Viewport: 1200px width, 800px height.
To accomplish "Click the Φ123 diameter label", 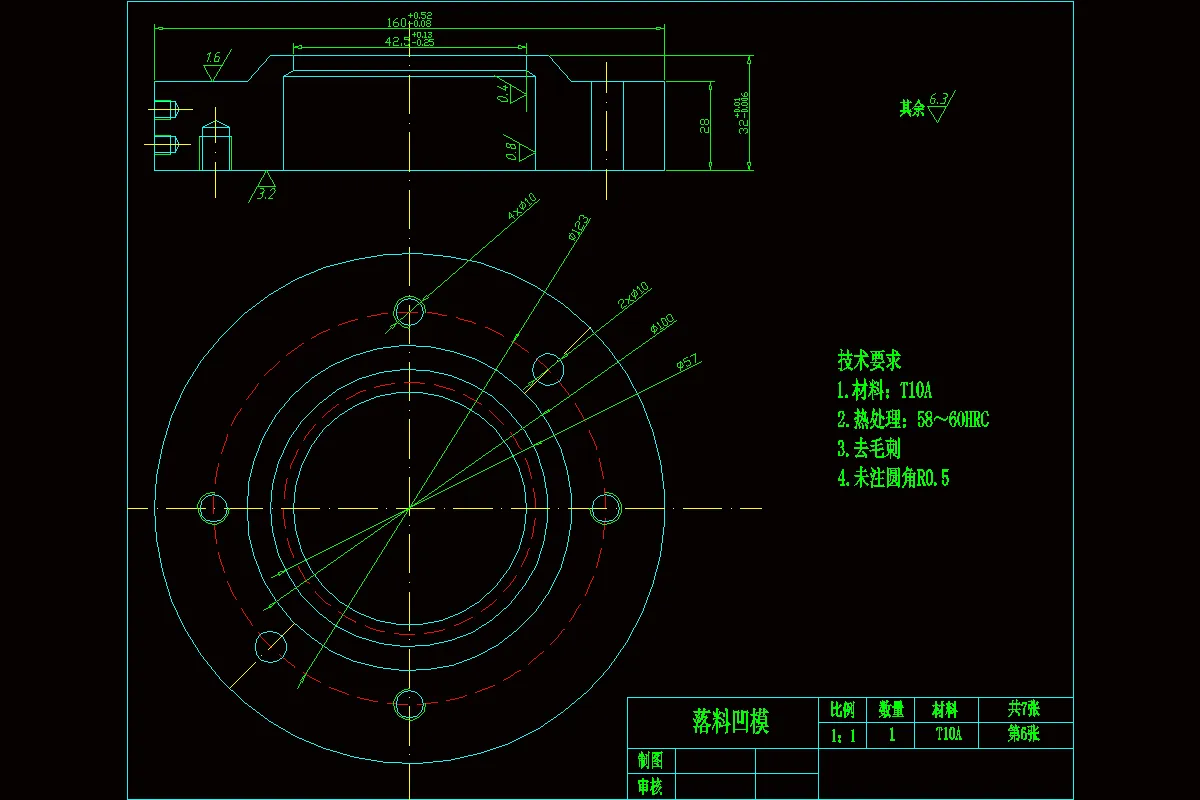I will coord(578,227).
